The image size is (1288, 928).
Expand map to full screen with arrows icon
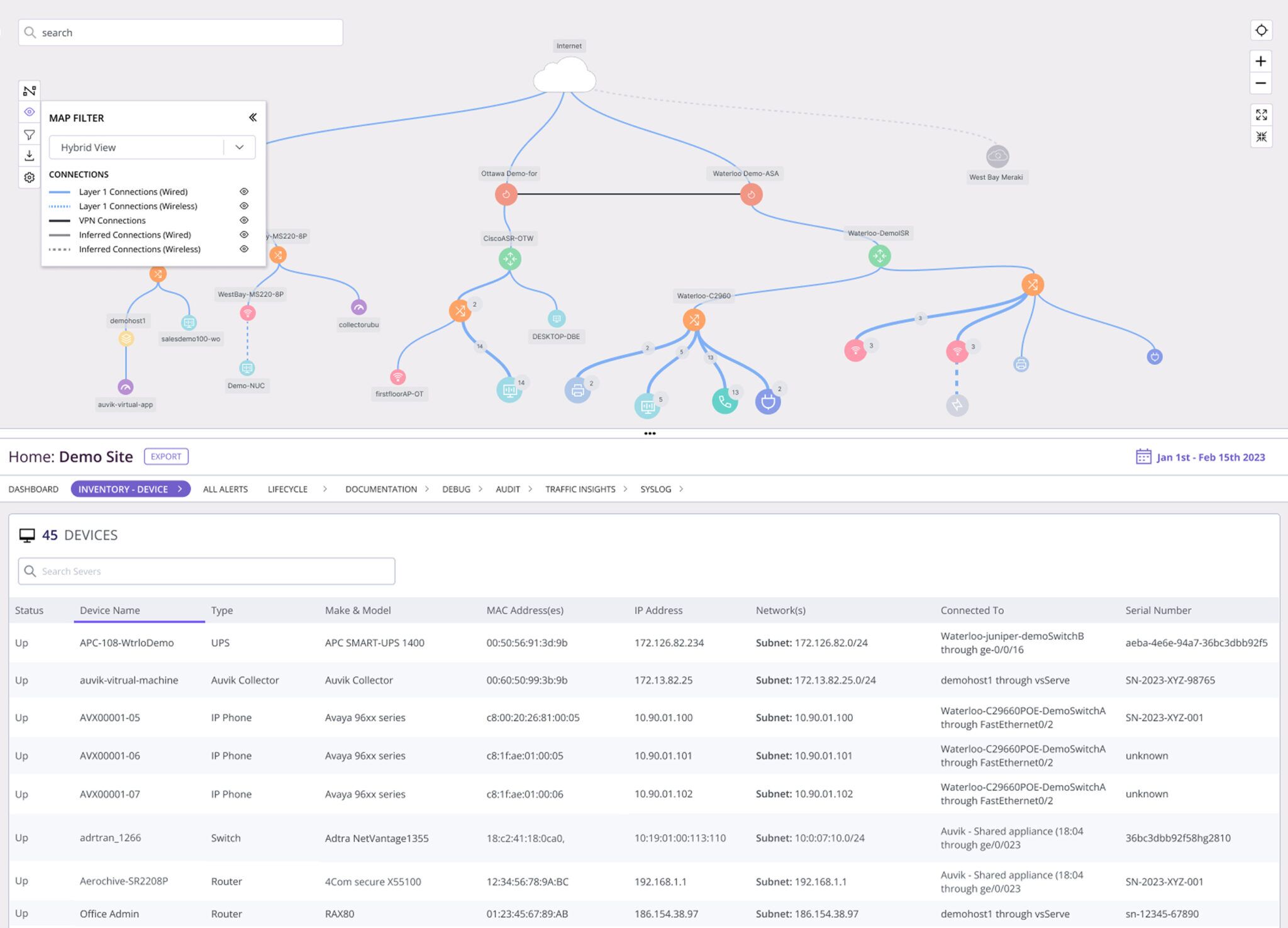1260,115
